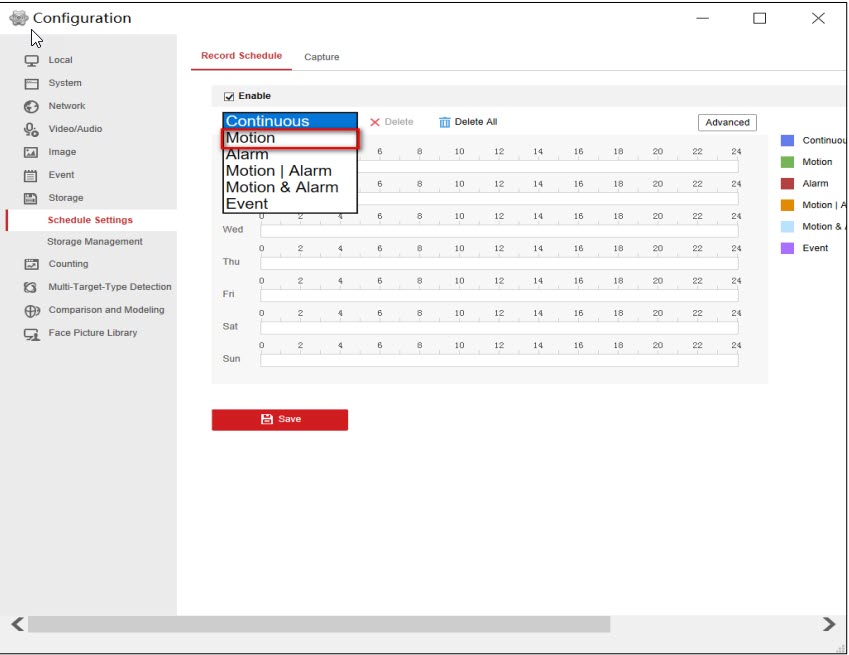Image resolution: width=849 pixels, height=655 pixels.
Task: Click the Image settings icon
Action: point(31,153)
